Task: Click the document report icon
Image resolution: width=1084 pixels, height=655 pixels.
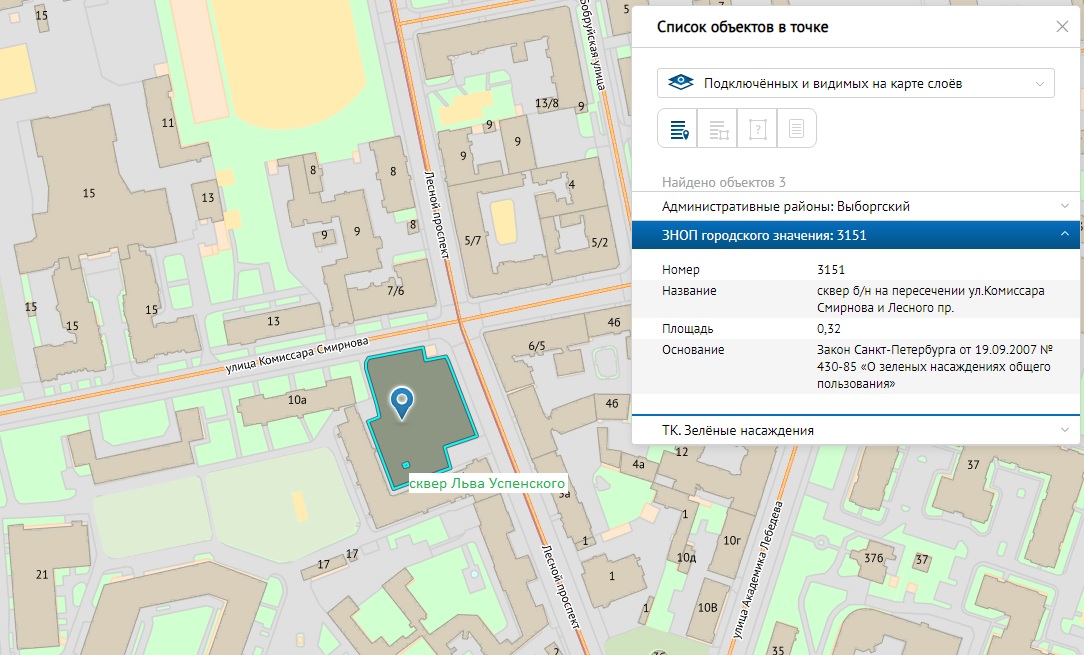Action: 797,129
